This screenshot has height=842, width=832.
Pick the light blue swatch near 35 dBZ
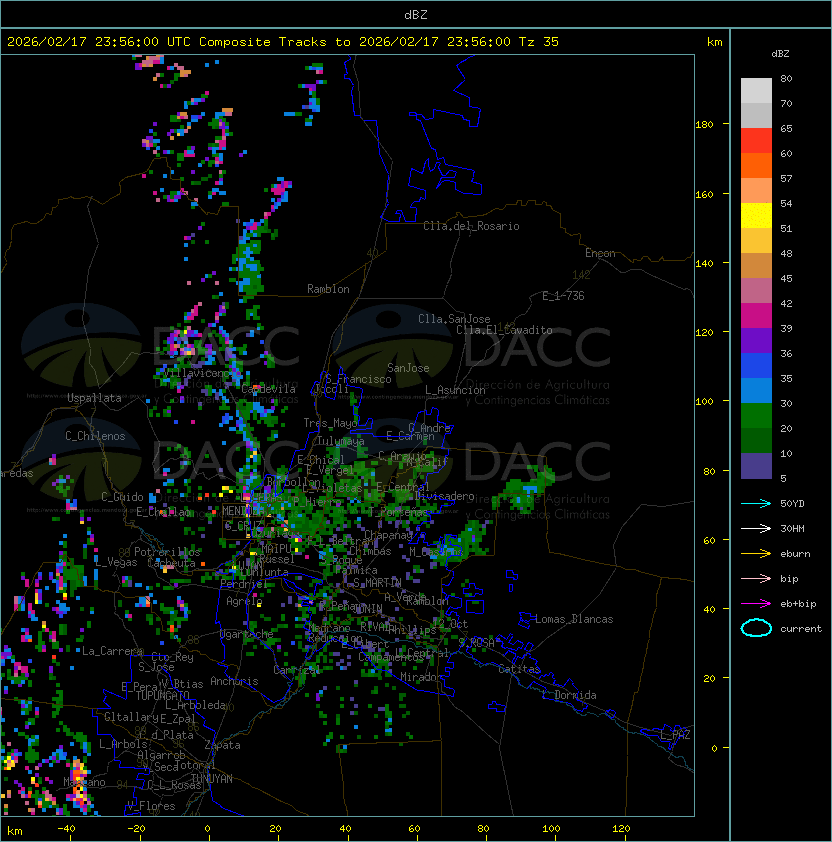[x=756, y=390]
